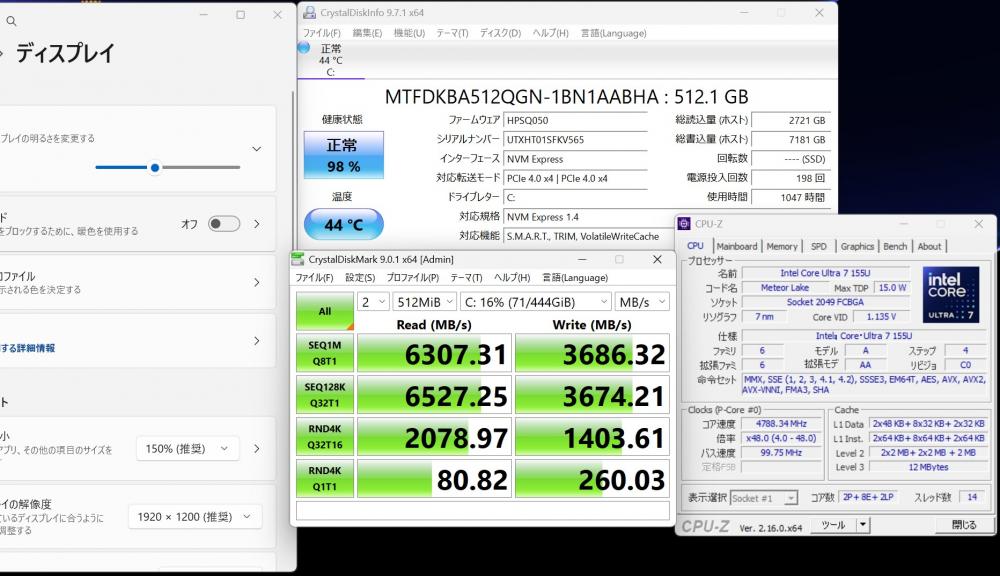Click the Intel Core Ultra 7 logo
Image resolution: width=1000 pixels, height=576 pixels.
pos(951,295)
